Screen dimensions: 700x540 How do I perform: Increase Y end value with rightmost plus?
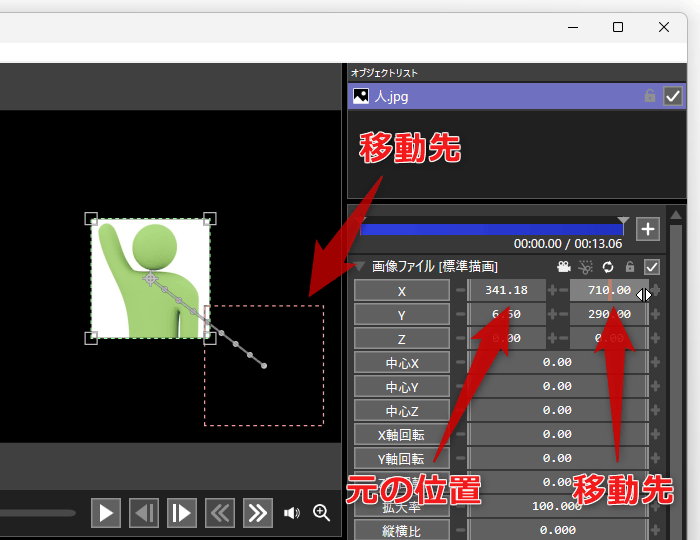pyautogui.click(x=655, y=314)
